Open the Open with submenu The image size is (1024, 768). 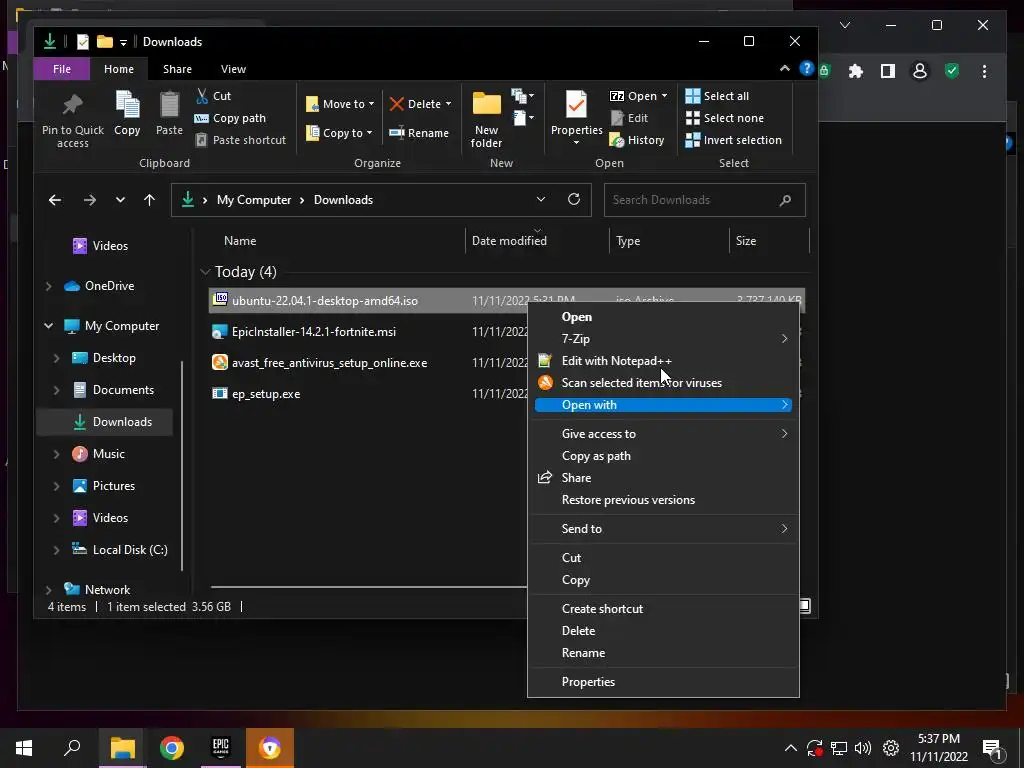[x=663, y=405]
